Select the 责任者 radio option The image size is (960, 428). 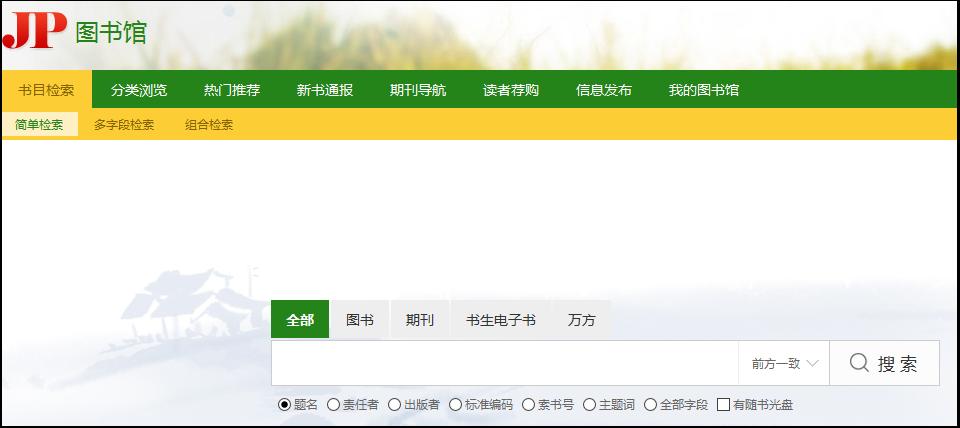pyautogui.click(x=333, y=405)
